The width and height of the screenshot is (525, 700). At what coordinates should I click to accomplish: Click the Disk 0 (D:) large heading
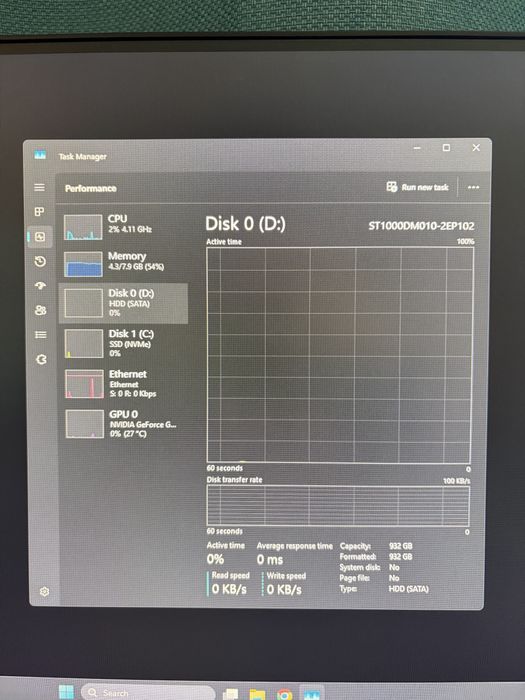[x=245, y=224]
